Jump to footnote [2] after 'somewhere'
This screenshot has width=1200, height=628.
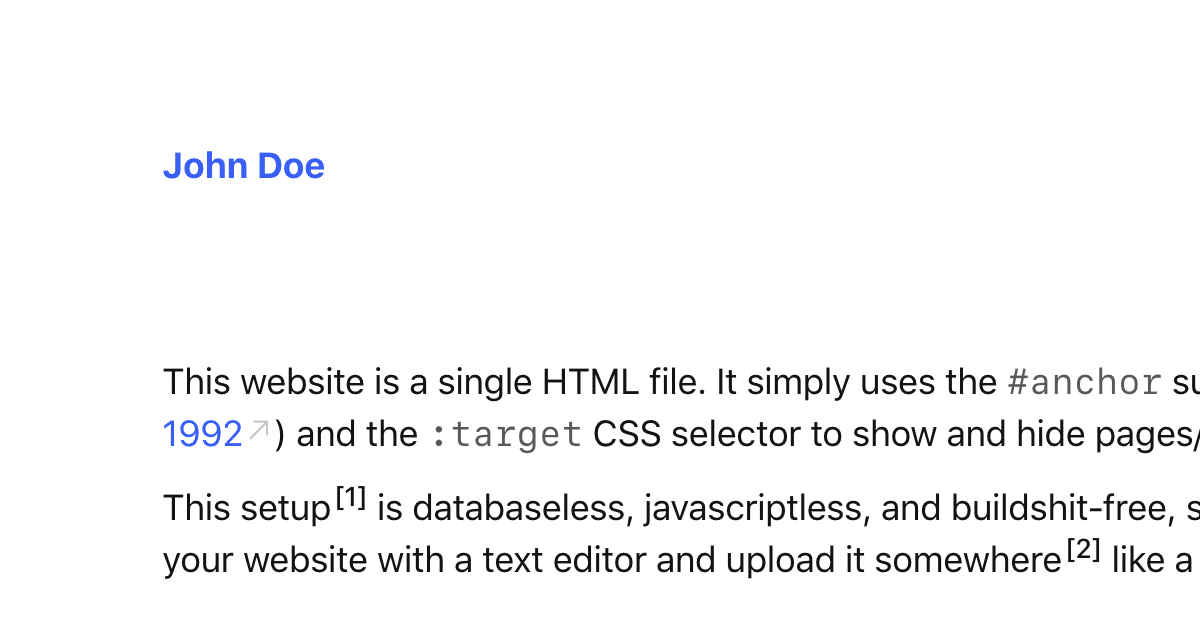point(1084,549)
